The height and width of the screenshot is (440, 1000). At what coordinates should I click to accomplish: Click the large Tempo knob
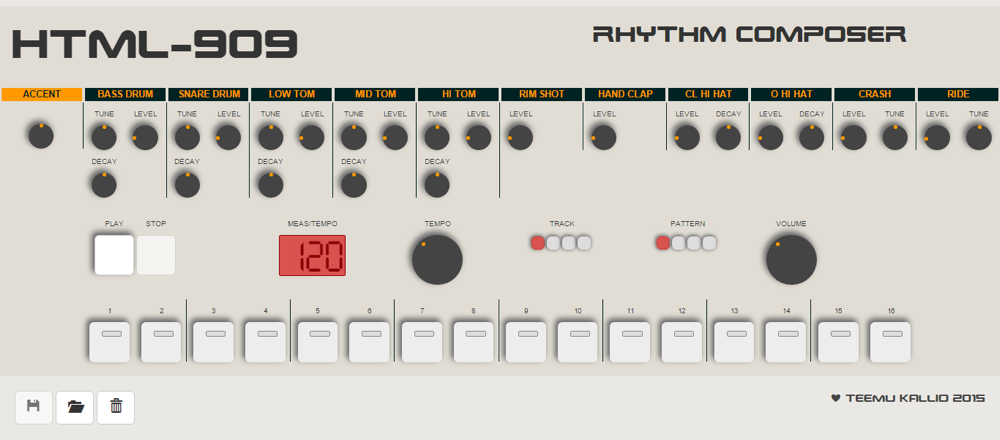point(437,259)
